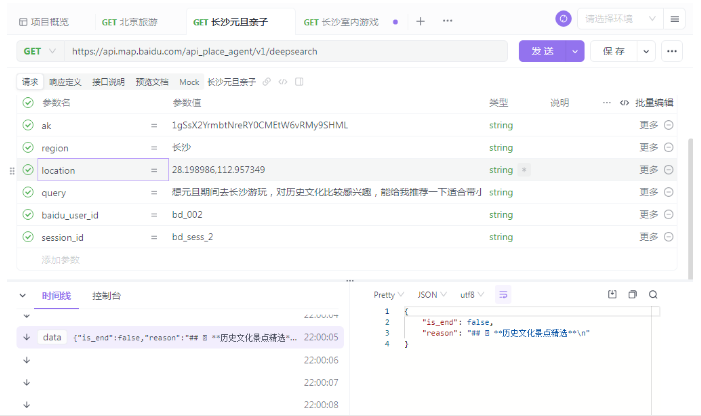This screenshot has height=416, width=701.
Task: Open the GET 长沙室内游戏 tab
Action: (341, 22)
